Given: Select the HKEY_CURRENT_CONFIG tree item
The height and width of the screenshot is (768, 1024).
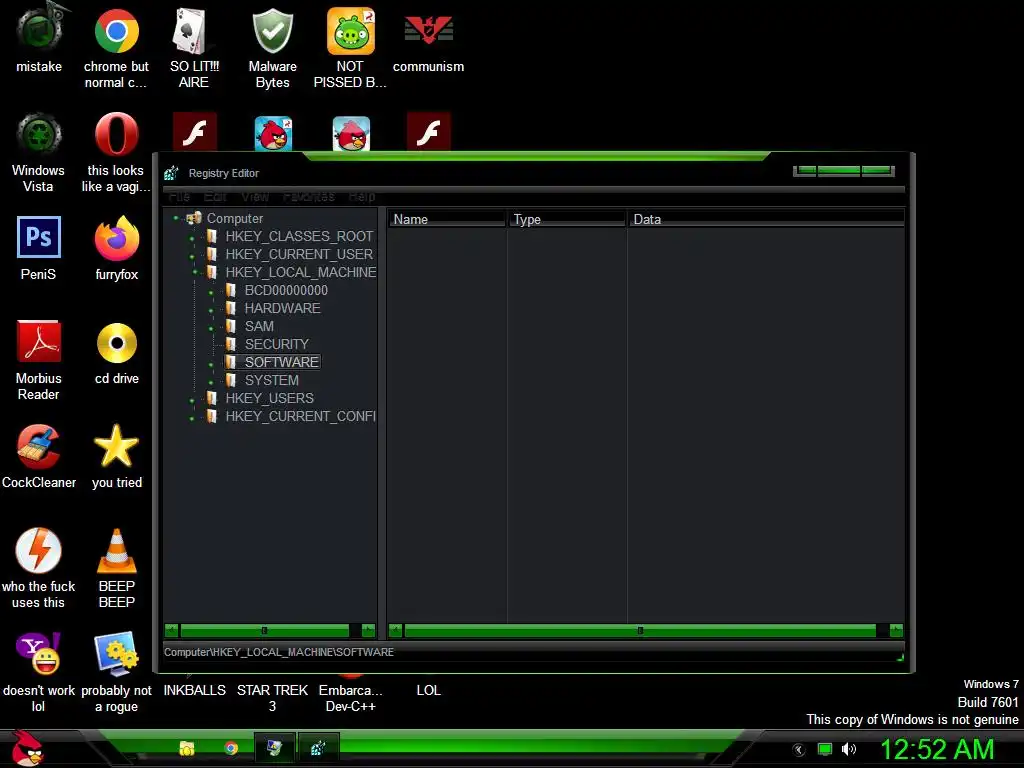Looking at the screenshot, I should coord(300,416).
